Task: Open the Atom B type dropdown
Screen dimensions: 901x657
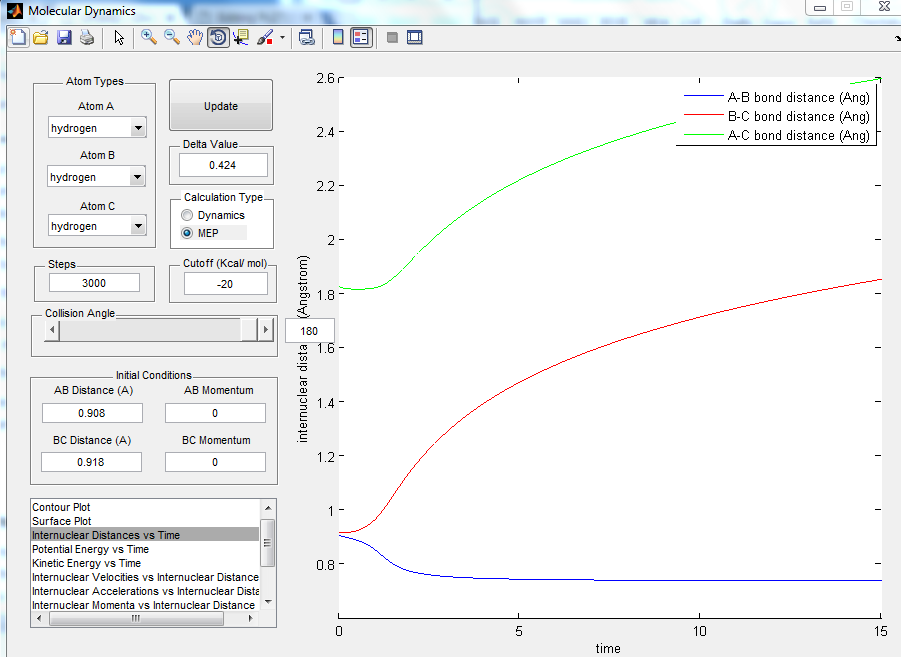Action: click(x=137, y=177)
